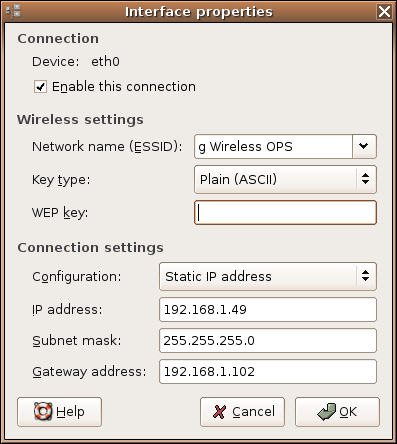Screen dimensions: 397x444
Task: Close the Interface properties dialog with X
Action: (x=384, y=12)
